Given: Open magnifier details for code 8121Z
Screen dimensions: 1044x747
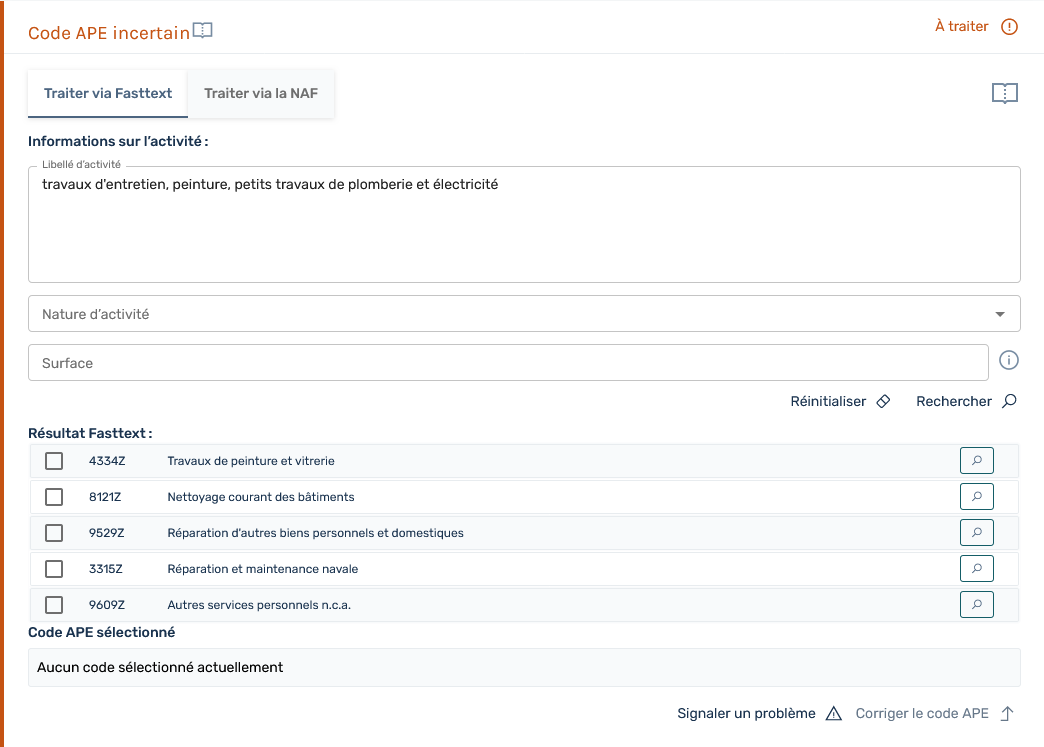Looking at the screenshot, I should pyautogui.click(x=976, y=497).
